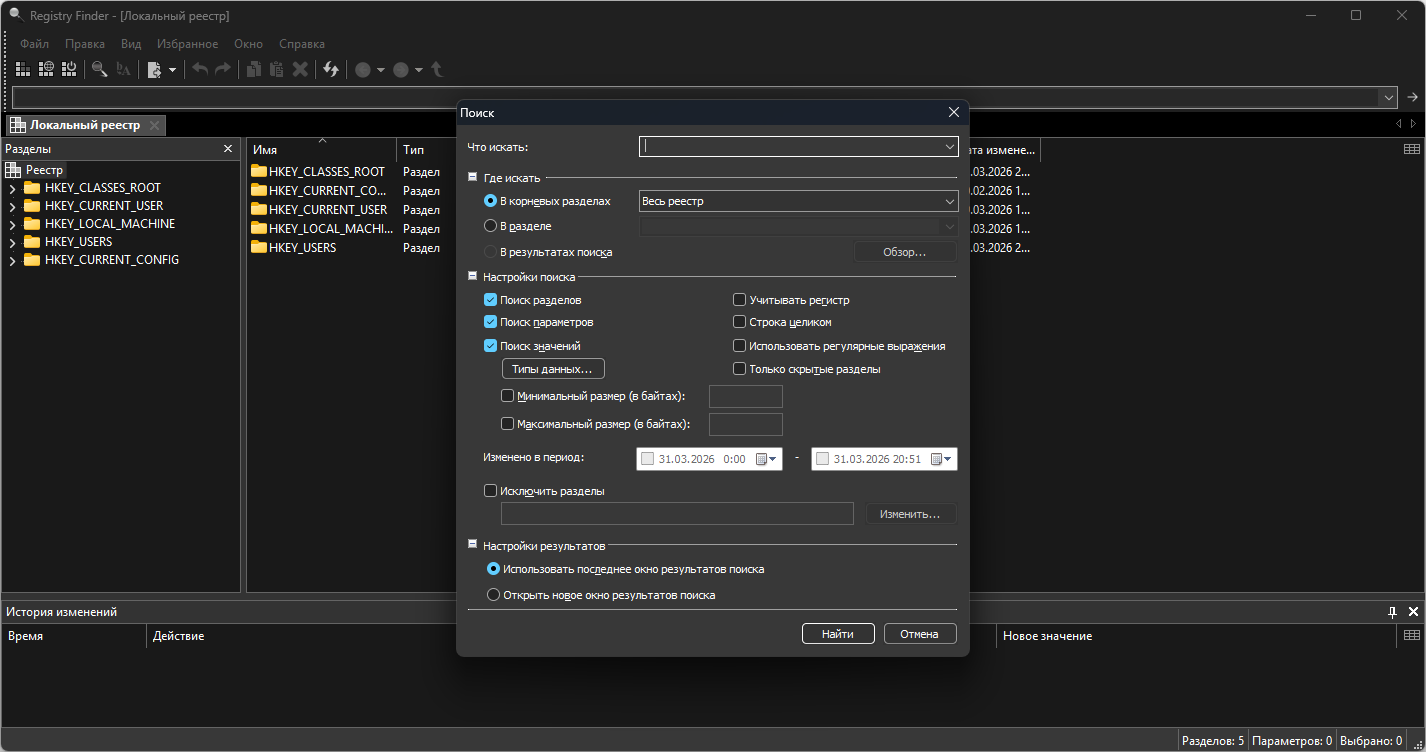Uncheck the Поиск разделов checkbox
Screen dimensions: 1426x752
click(x=490, y=300)
